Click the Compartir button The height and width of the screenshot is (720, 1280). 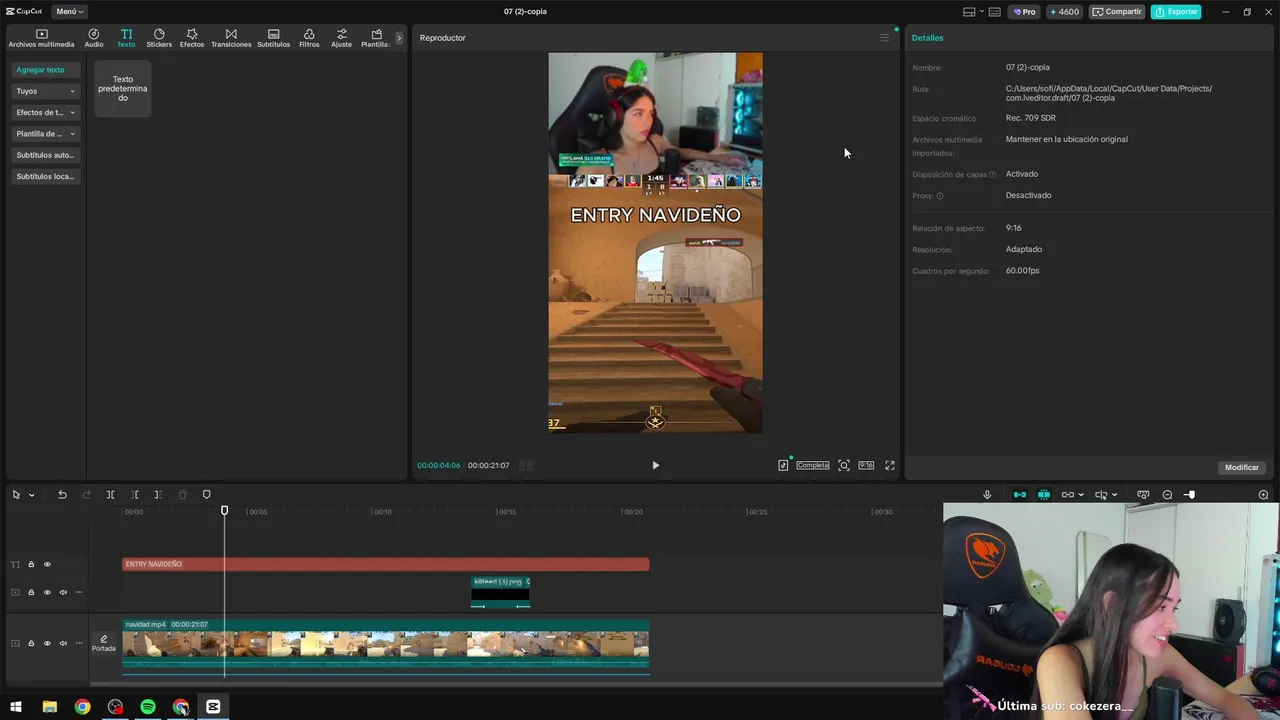[x=1117, y=12]
